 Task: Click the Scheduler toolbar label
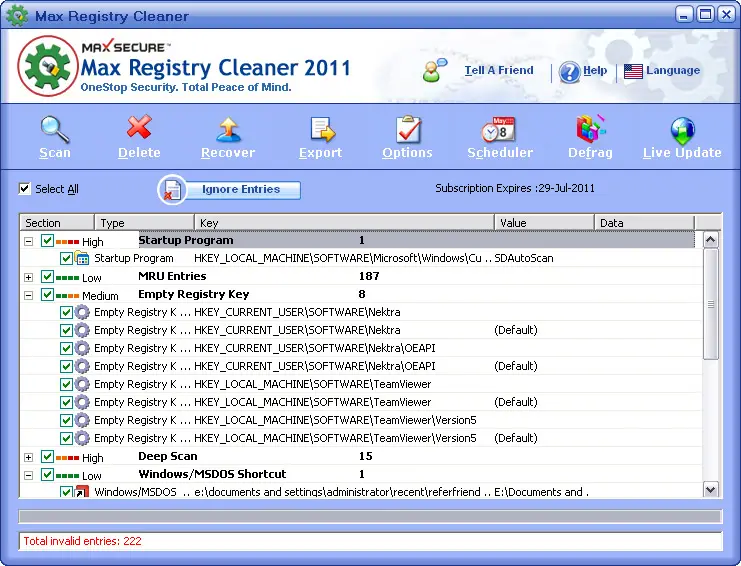point(500,153)
